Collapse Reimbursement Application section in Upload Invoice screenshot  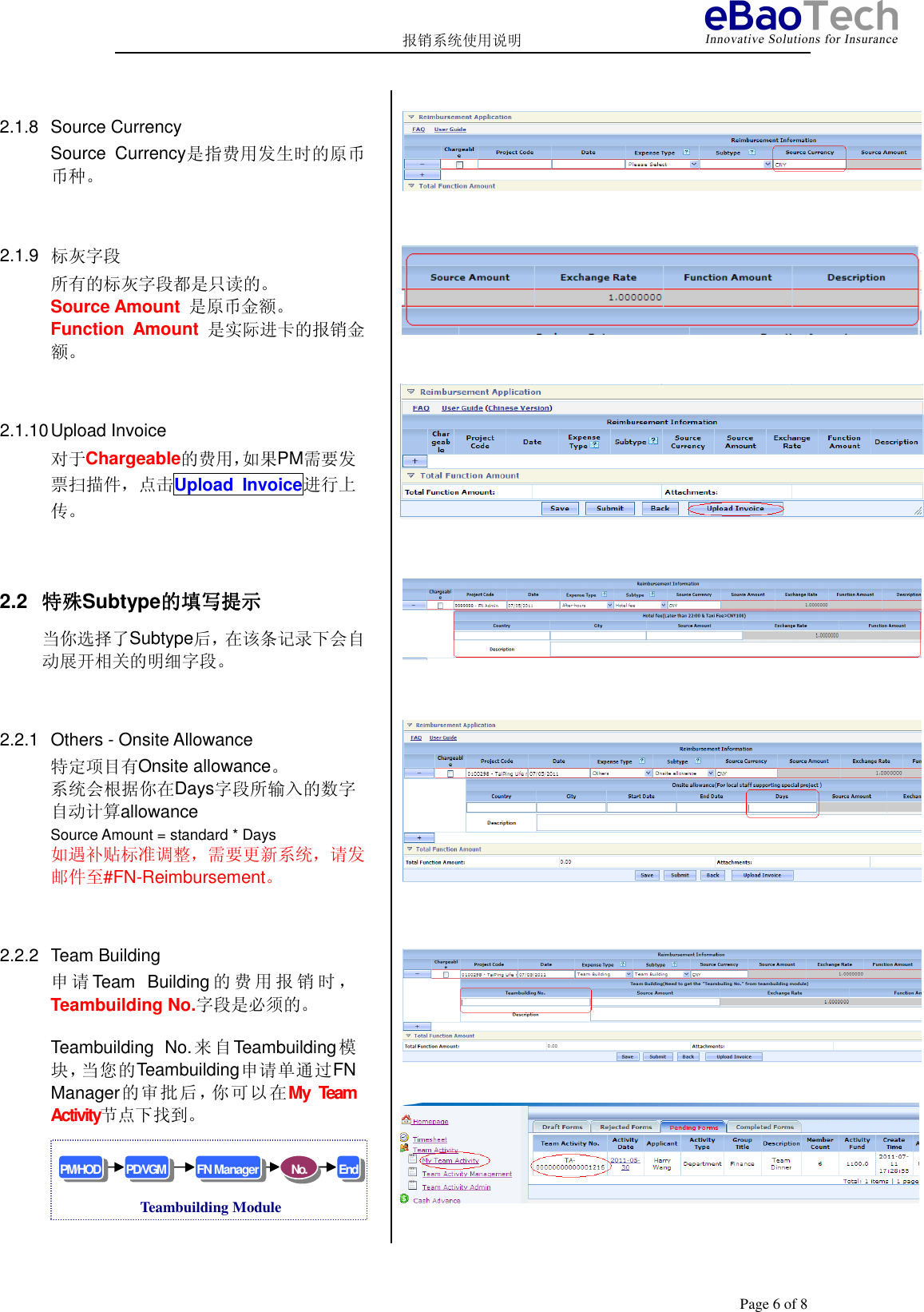click(411, 392)
